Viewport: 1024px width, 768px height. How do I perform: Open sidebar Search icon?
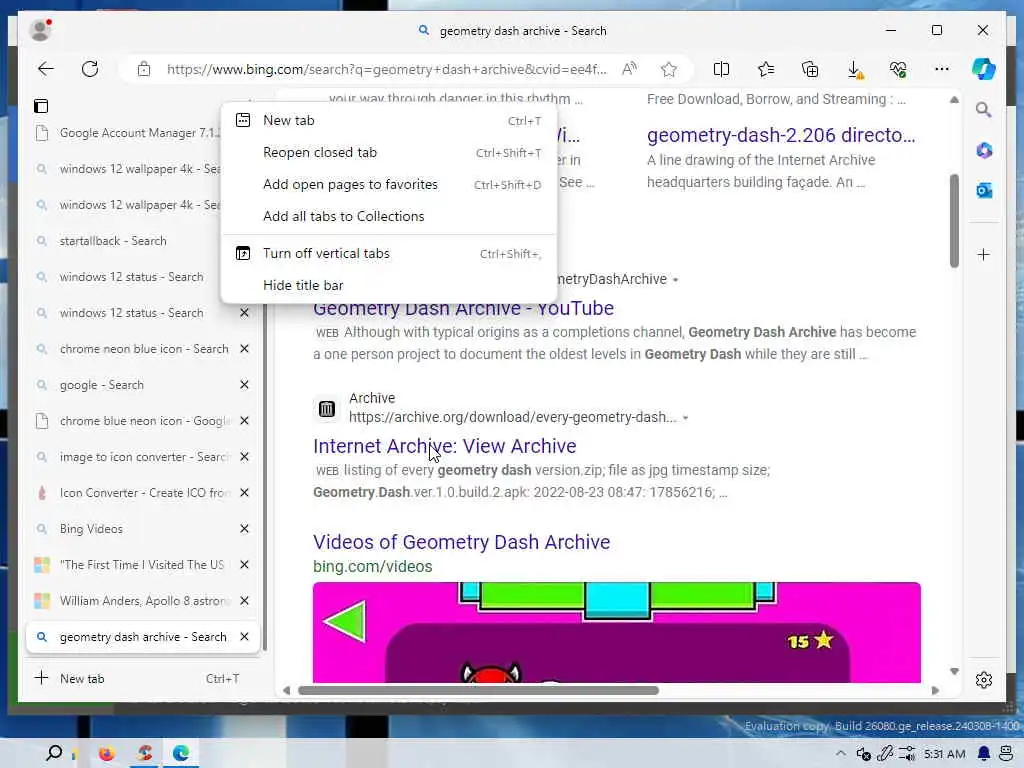[984, 110]
